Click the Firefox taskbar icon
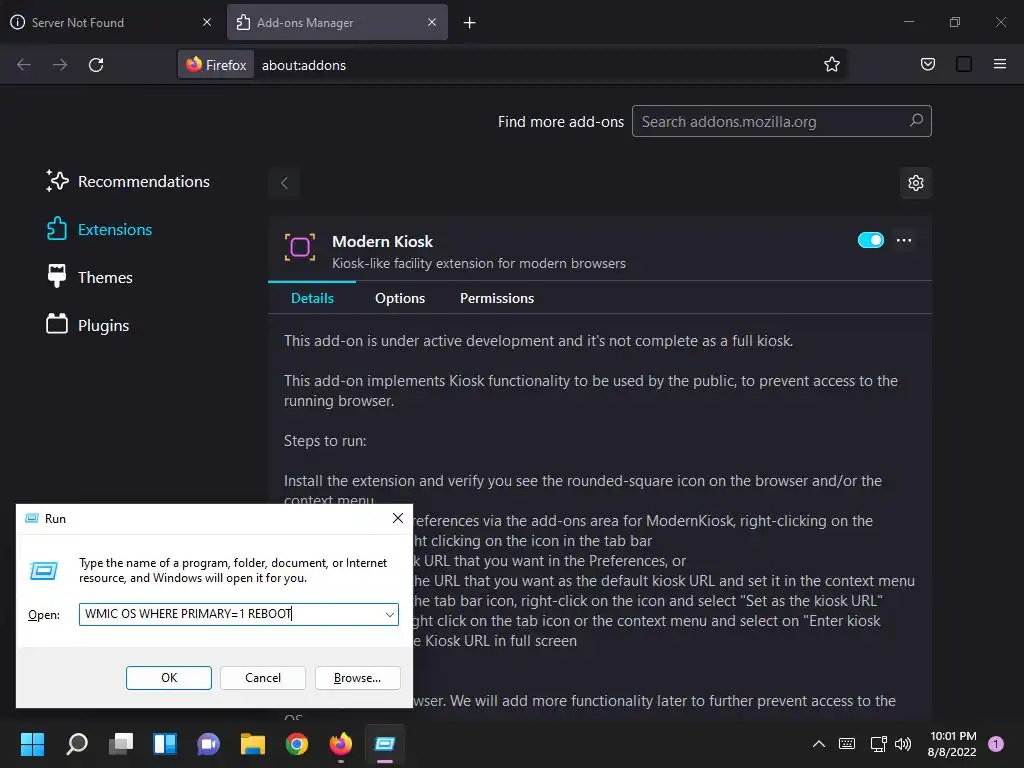 pyautogui.click(x=340, y=743)
